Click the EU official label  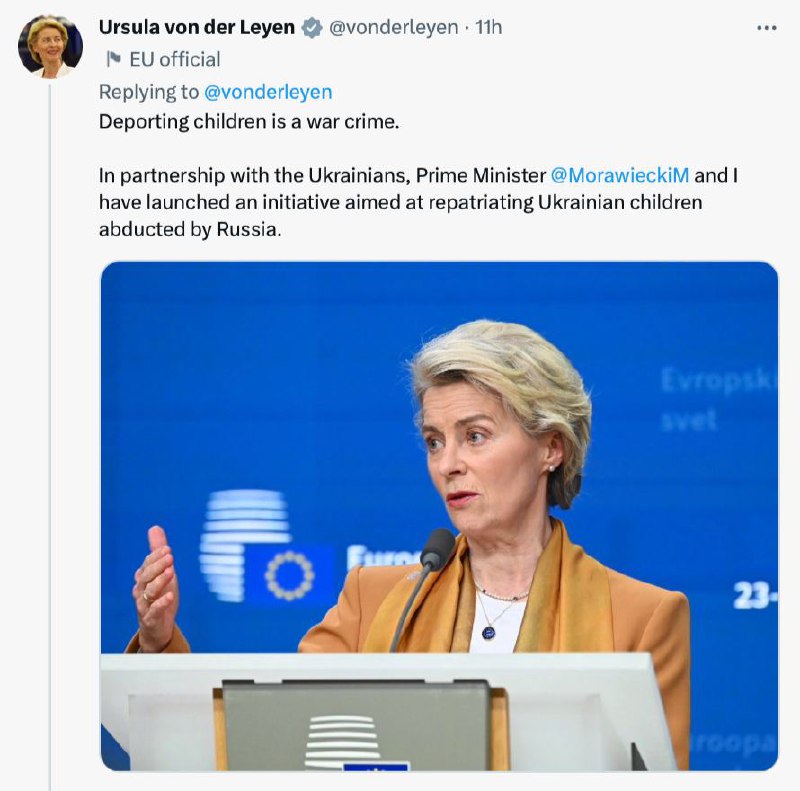(x=175, y=60)
